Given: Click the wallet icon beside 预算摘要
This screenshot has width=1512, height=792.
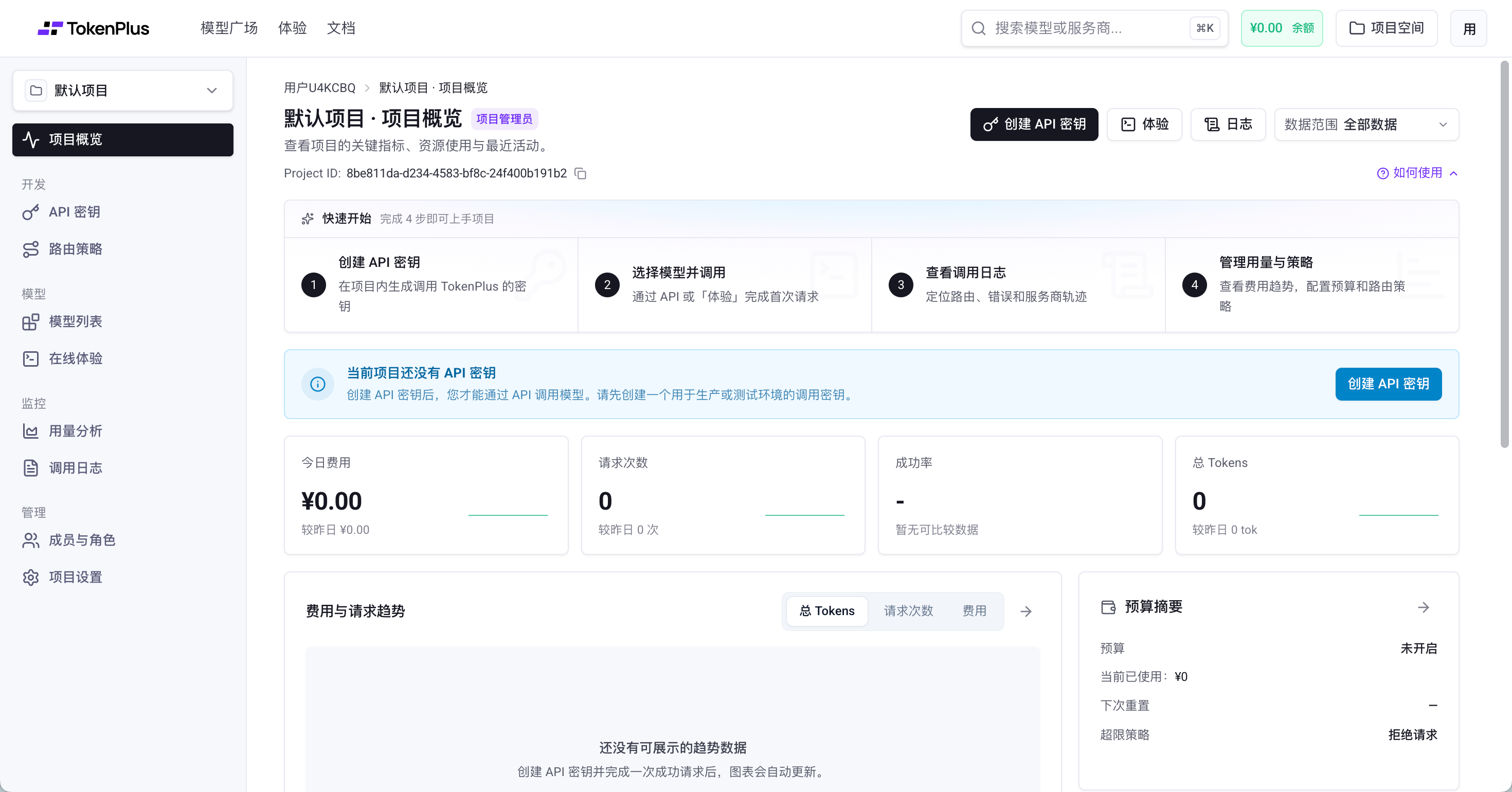Looking at the screenshot, I should click(1108, 607).
